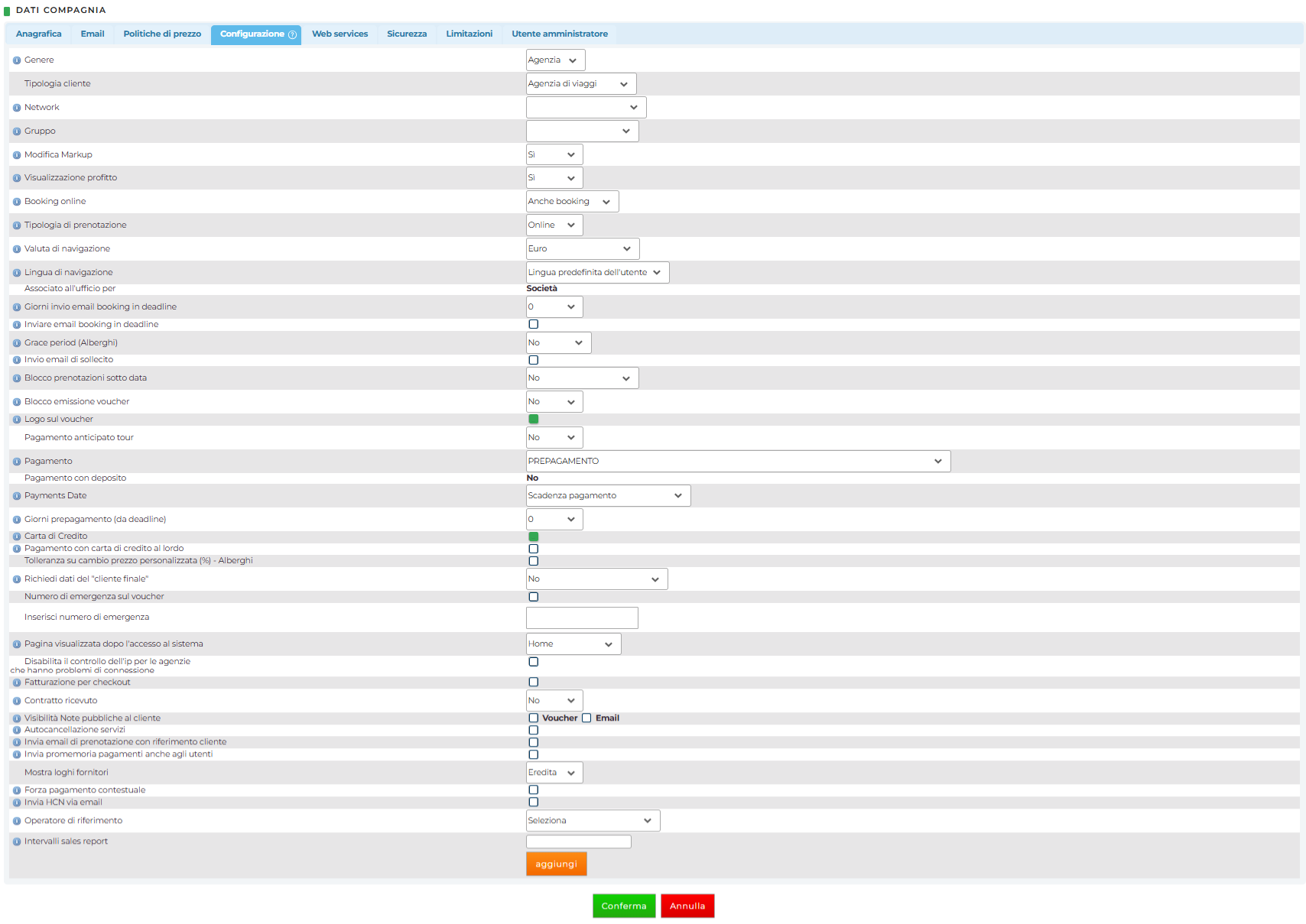
Task: Click the info icon next to Pagamento
Action: pyautogui.click(x=17, y=462)
